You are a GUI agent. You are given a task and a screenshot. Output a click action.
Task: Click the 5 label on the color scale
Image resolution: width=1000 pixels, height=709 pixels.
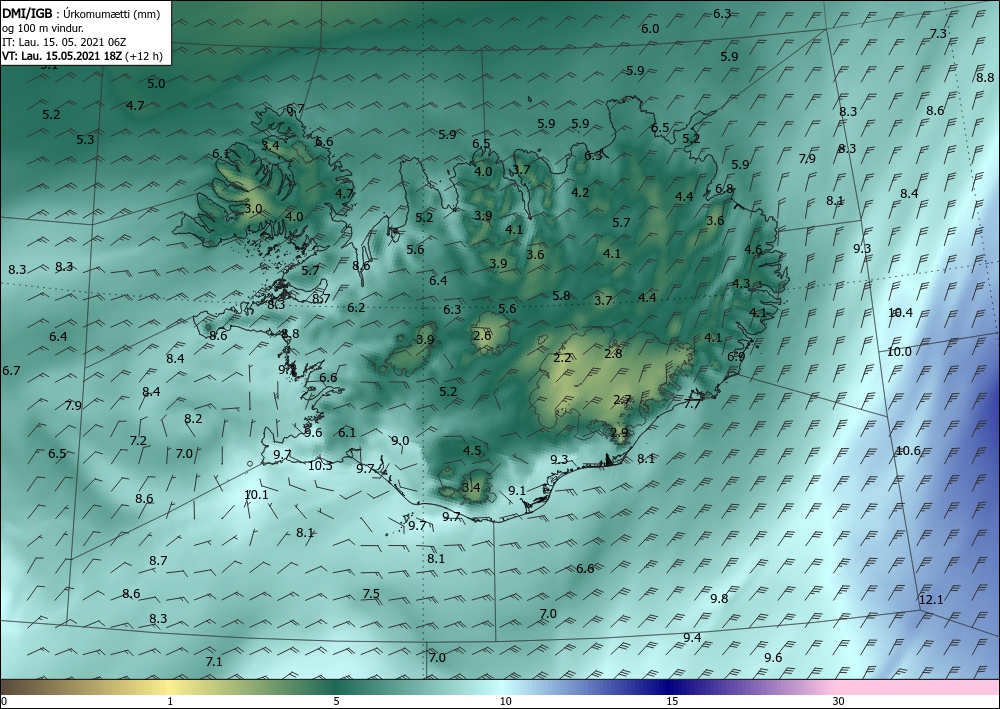pos(336,701)
